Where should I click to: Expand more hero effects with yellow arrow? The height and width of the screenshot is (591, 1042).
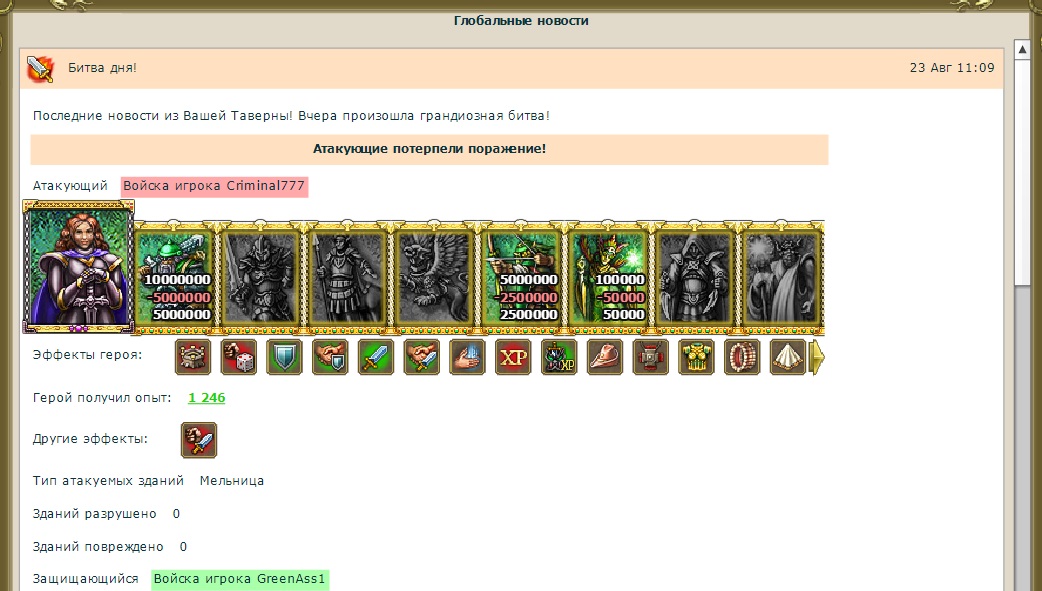coord(818,358)
